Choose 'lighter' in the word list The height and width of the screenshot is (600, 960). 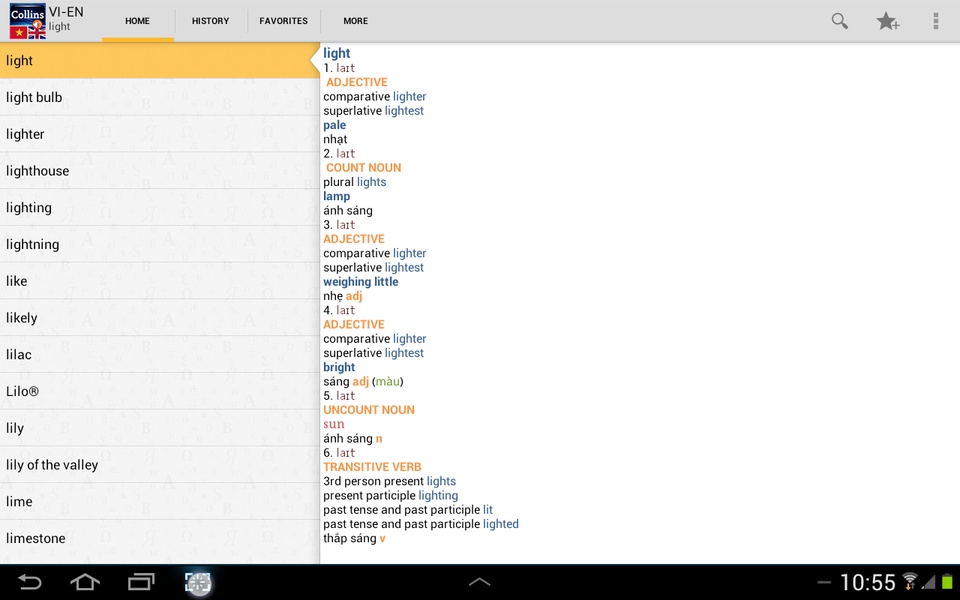coord(159,134)
